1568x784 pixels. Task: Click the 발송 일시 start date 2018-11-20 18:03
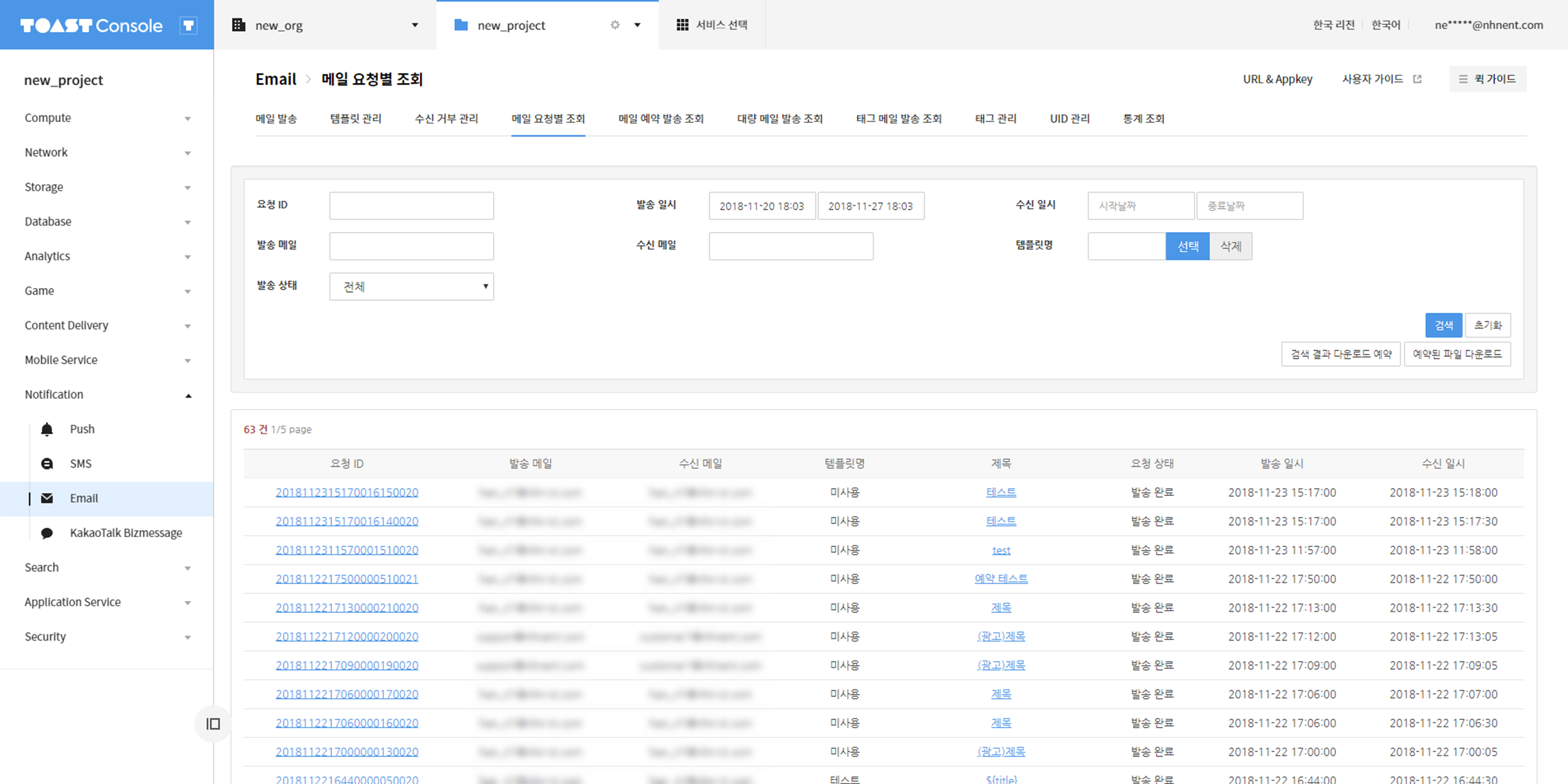[762, 206]
